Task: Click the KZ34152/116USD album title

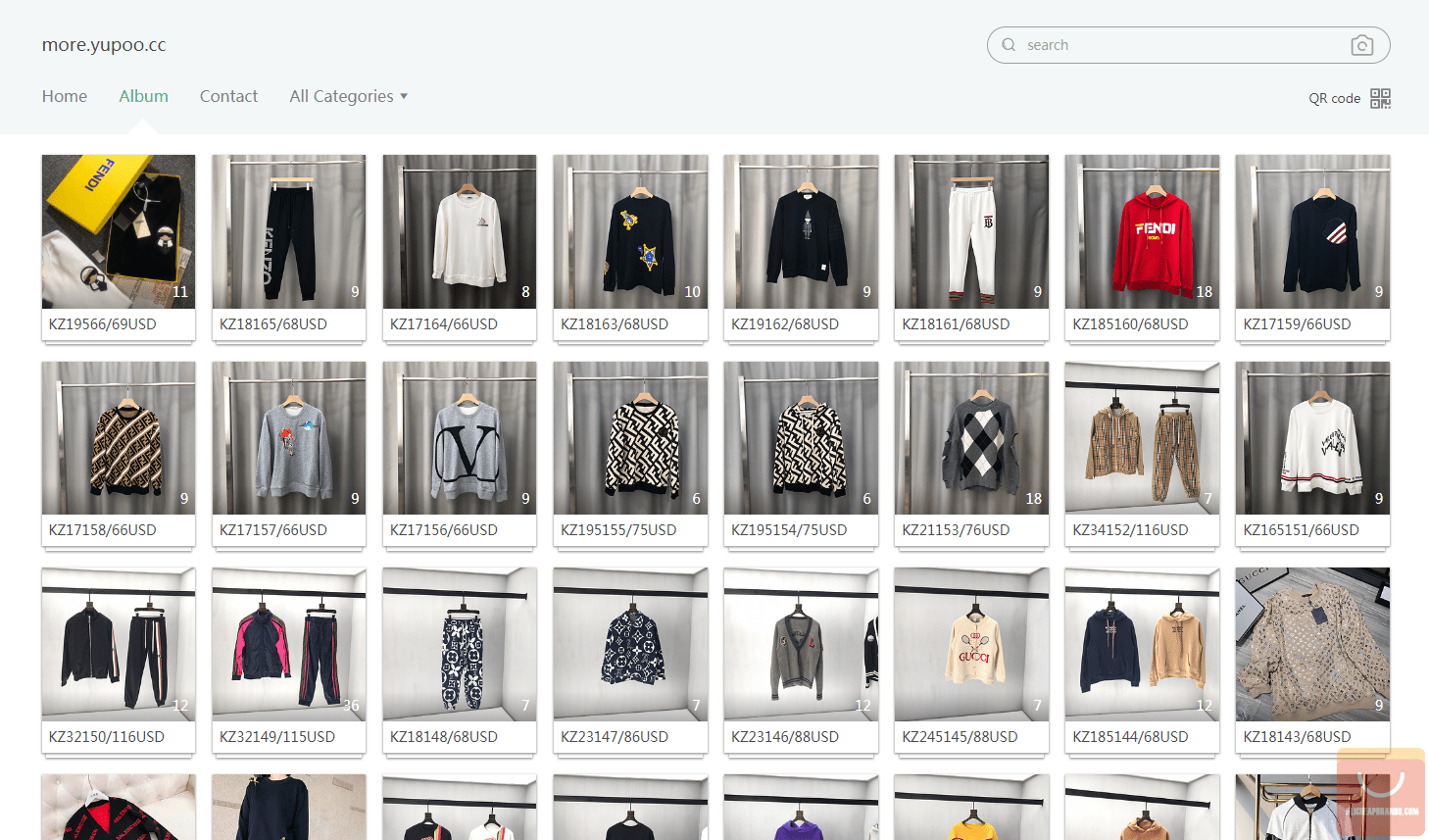Action: (x=1130, y=530)
